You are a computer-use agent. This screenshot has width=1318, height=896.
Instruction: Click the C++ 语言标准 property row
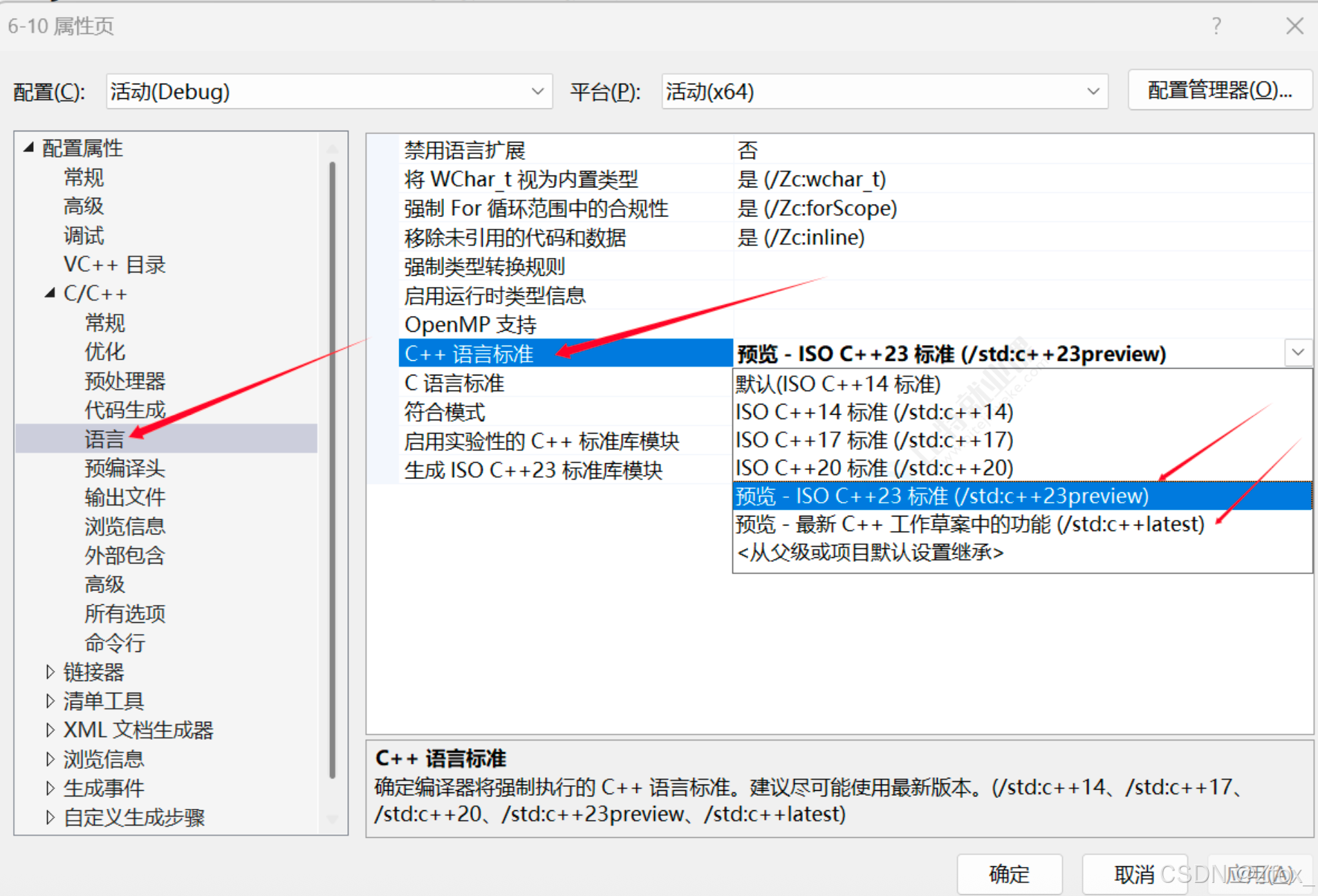pos(566,353)
